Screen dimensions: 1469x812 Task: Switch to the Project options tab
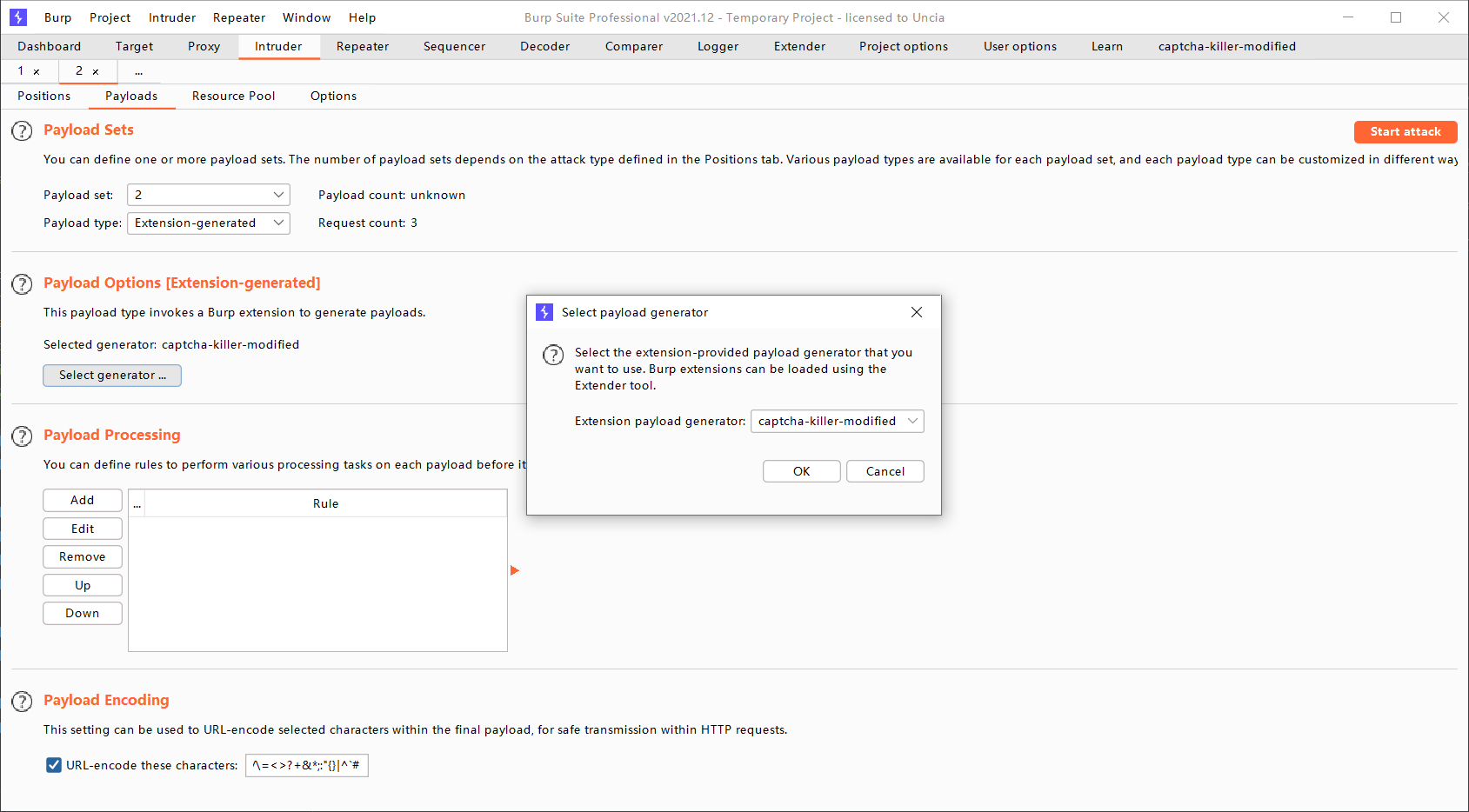coord(904,47)
